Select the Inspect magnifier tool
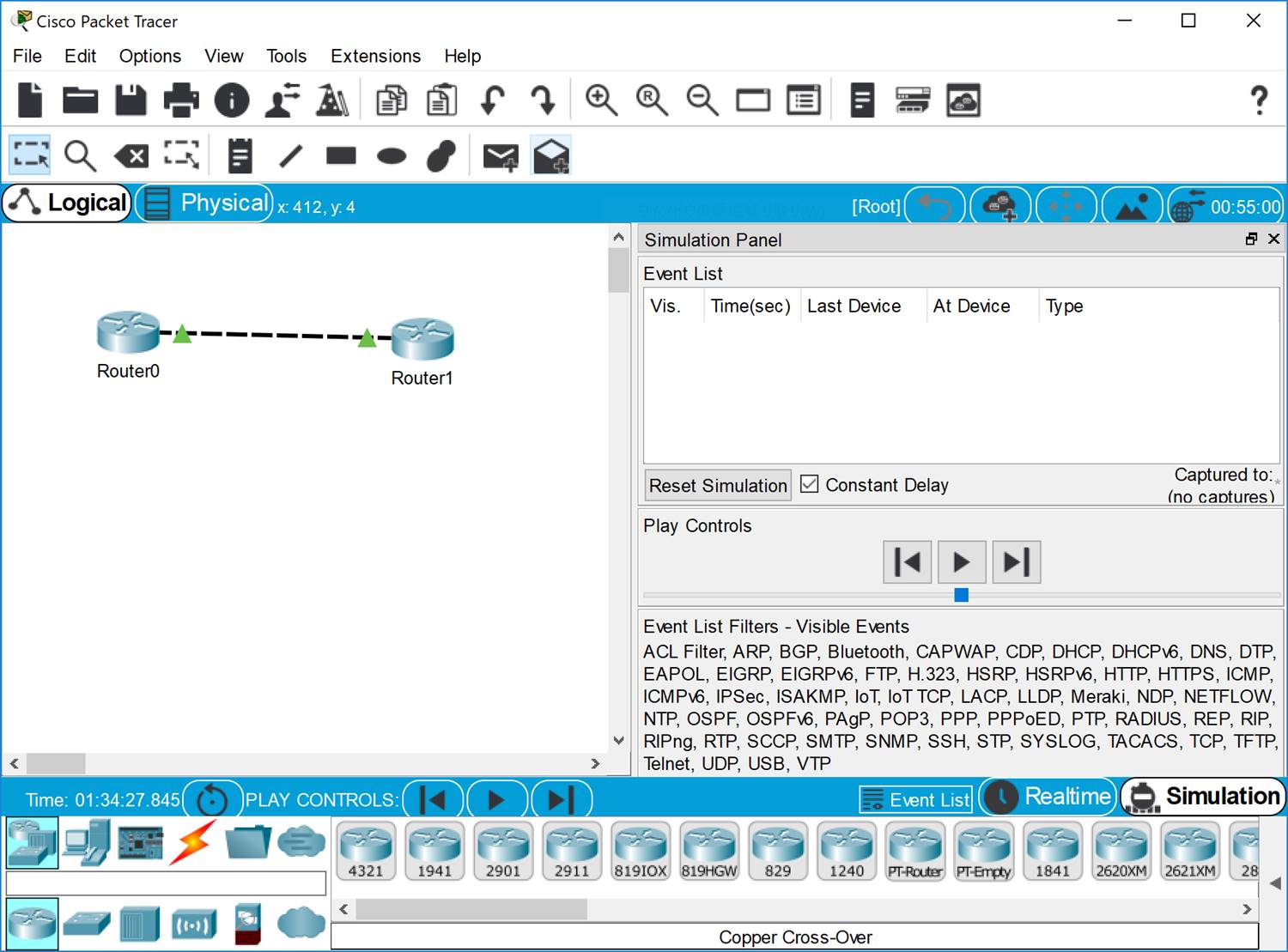The height and width of the screenshot is (952, 1288). pyautogui.click(x=80, y=156)
